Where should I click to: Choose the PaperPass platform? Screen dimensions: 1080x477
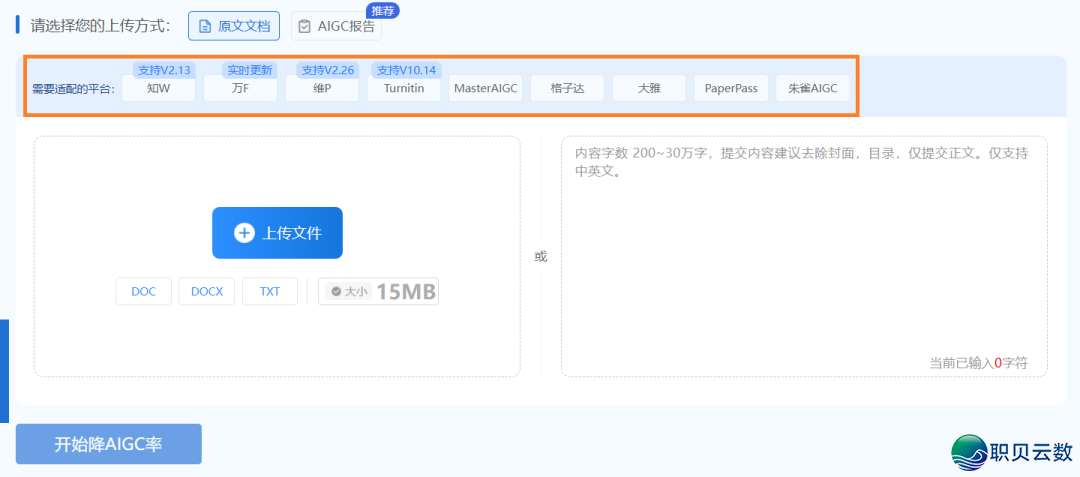click(x=731, y=88)
